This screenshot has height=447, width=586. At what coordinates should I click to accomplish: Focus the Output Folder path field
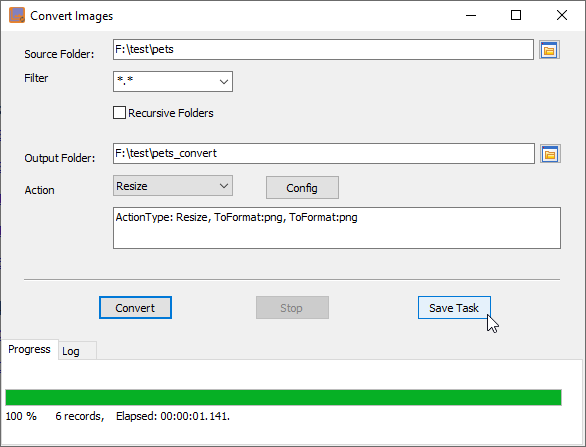[x=324, y=153]
